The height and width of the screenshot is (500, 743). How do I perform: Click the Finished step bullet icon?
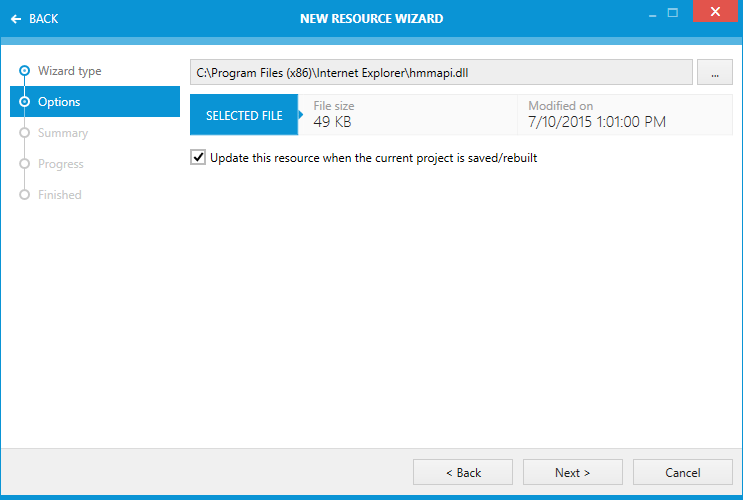pos(25,195)
